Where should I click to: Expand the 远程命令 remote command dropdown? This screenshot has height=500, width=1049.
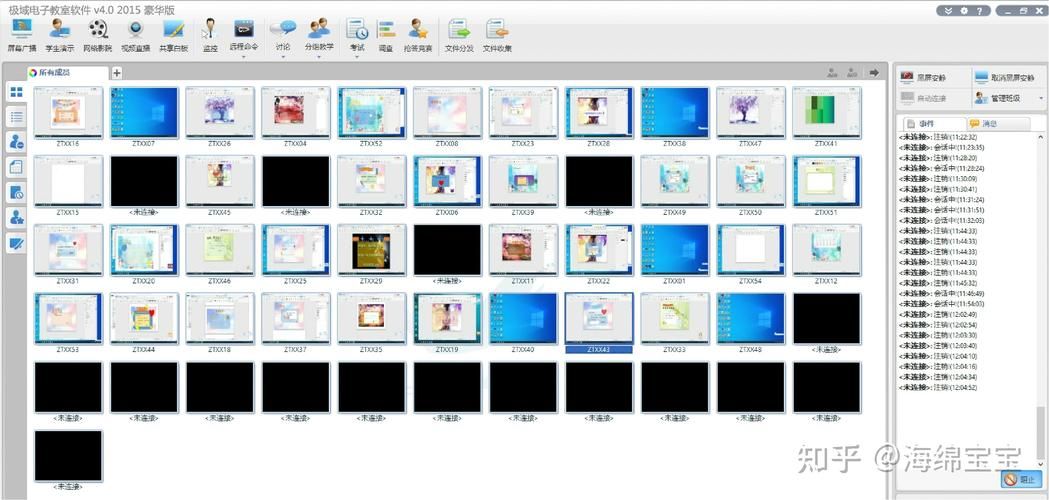243,57
